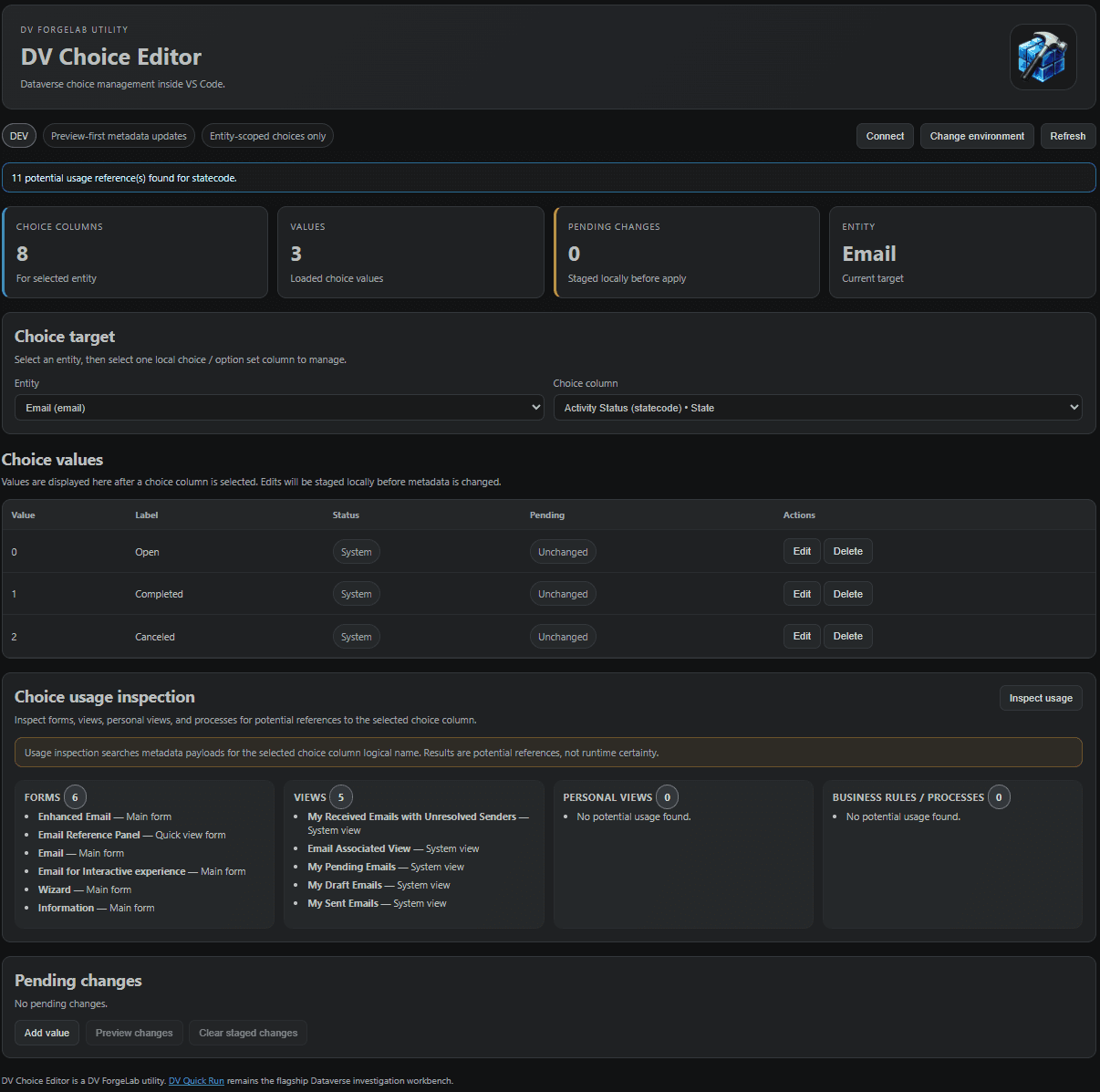Click Clear staged changes button
1100x1092 pixels.
coord(248,1033)
